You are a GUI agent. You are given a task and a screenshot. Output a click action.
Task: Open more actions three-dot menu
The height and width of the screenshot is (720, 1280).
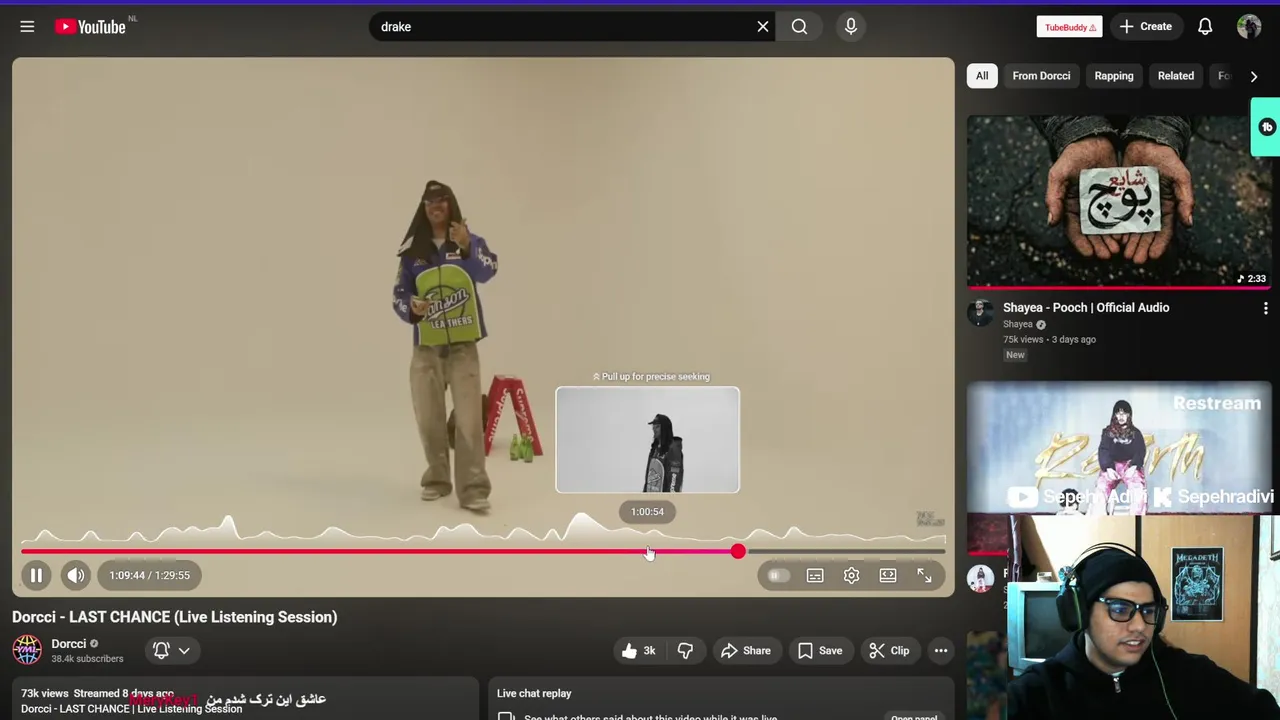(x=941, y=651)
